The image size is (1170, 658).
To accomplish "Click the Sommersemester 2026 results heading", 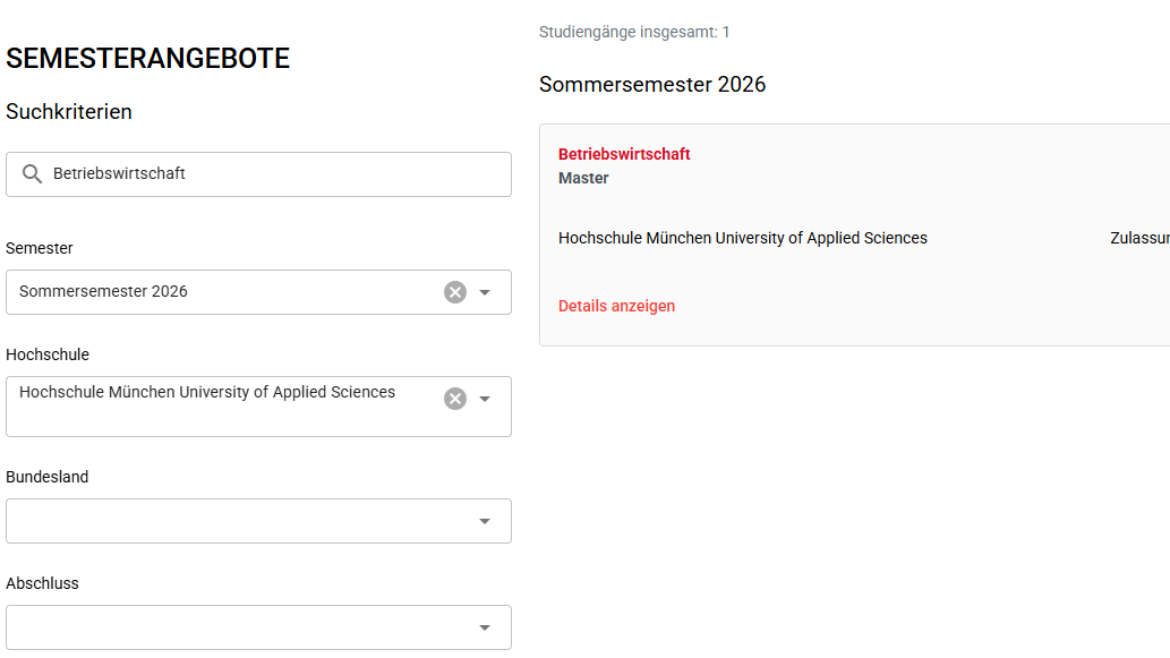I will (x=652, y=85).
